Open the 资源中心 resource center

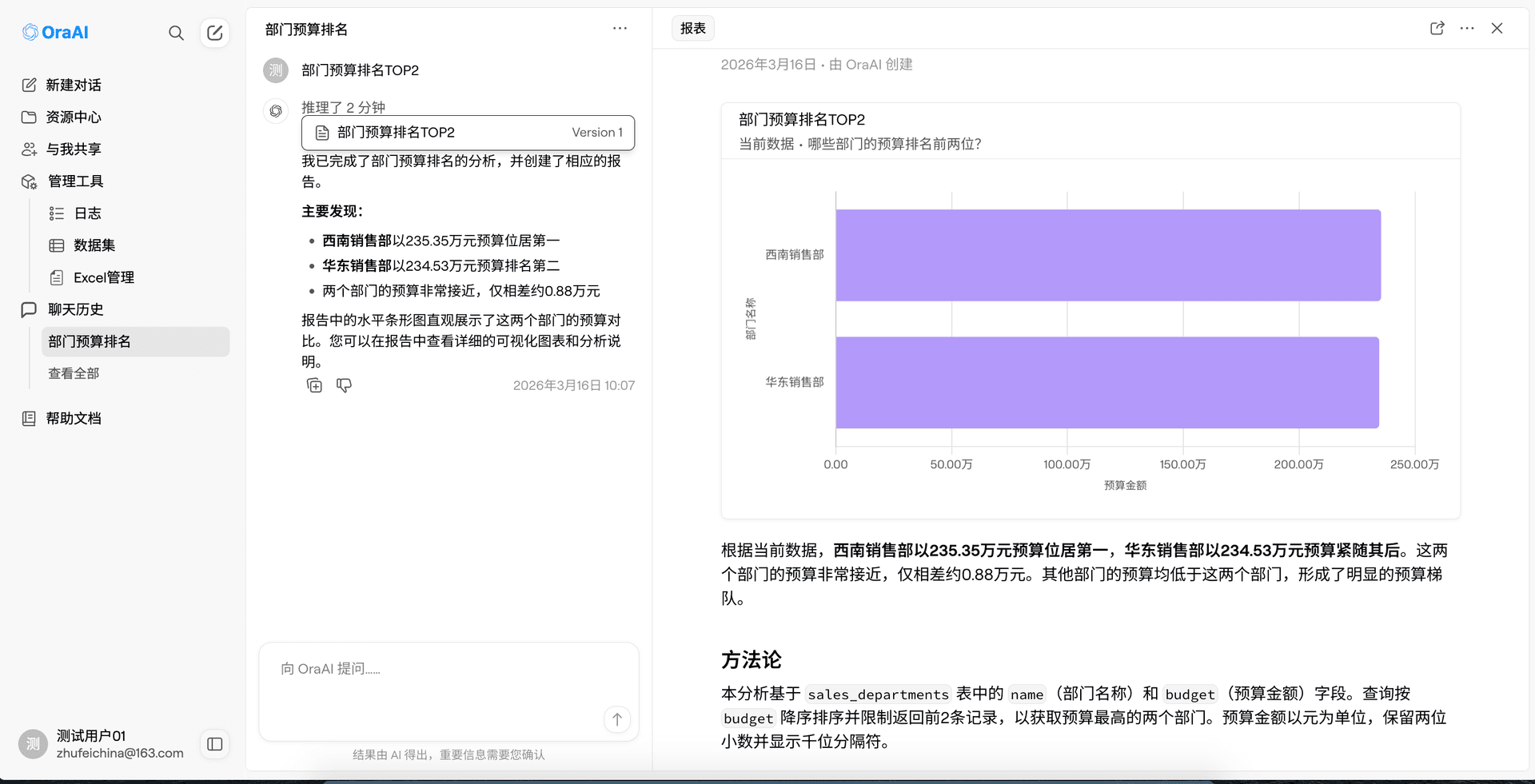coord(74,117)
